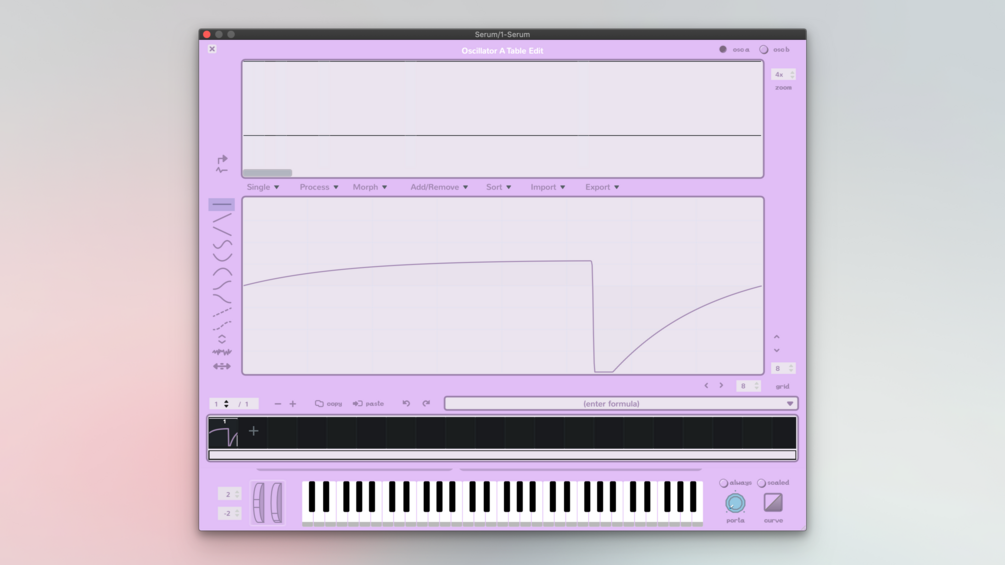Open the Single dropdown menu
Viewport: 1005px width, 565px height.
(x=263, y=187)
